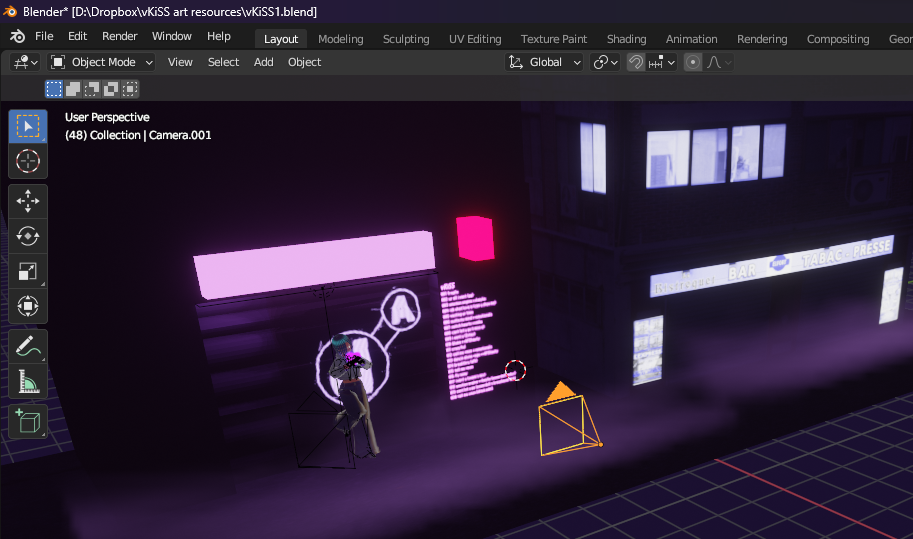This screenshot has width=913, height=539.
Task: Select the Measure tool
Action: tap(28, 382)
